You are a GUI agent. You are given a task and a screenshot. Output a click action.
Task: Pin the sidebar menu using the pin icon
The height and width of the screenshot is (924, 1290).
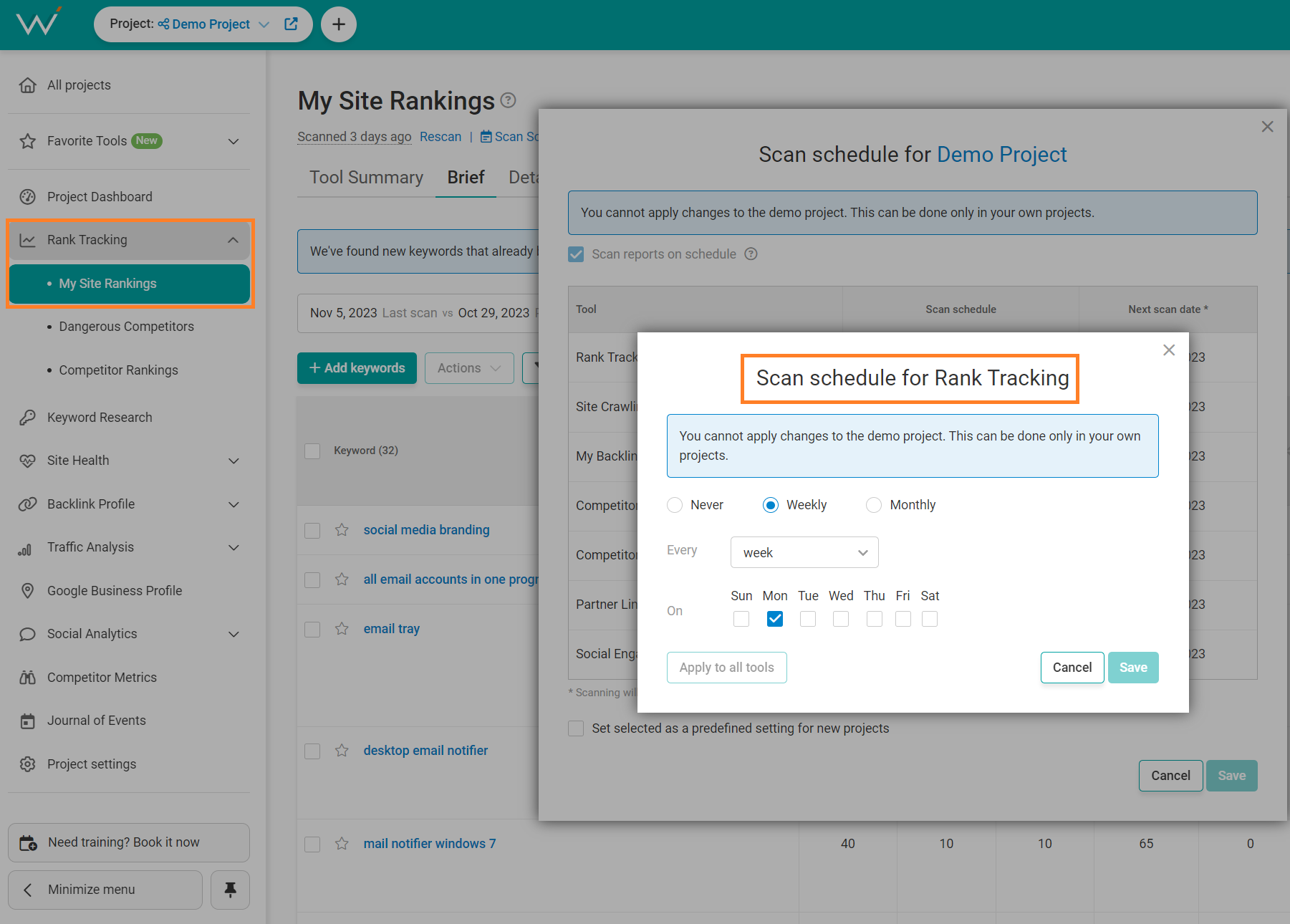pos(229,890)
